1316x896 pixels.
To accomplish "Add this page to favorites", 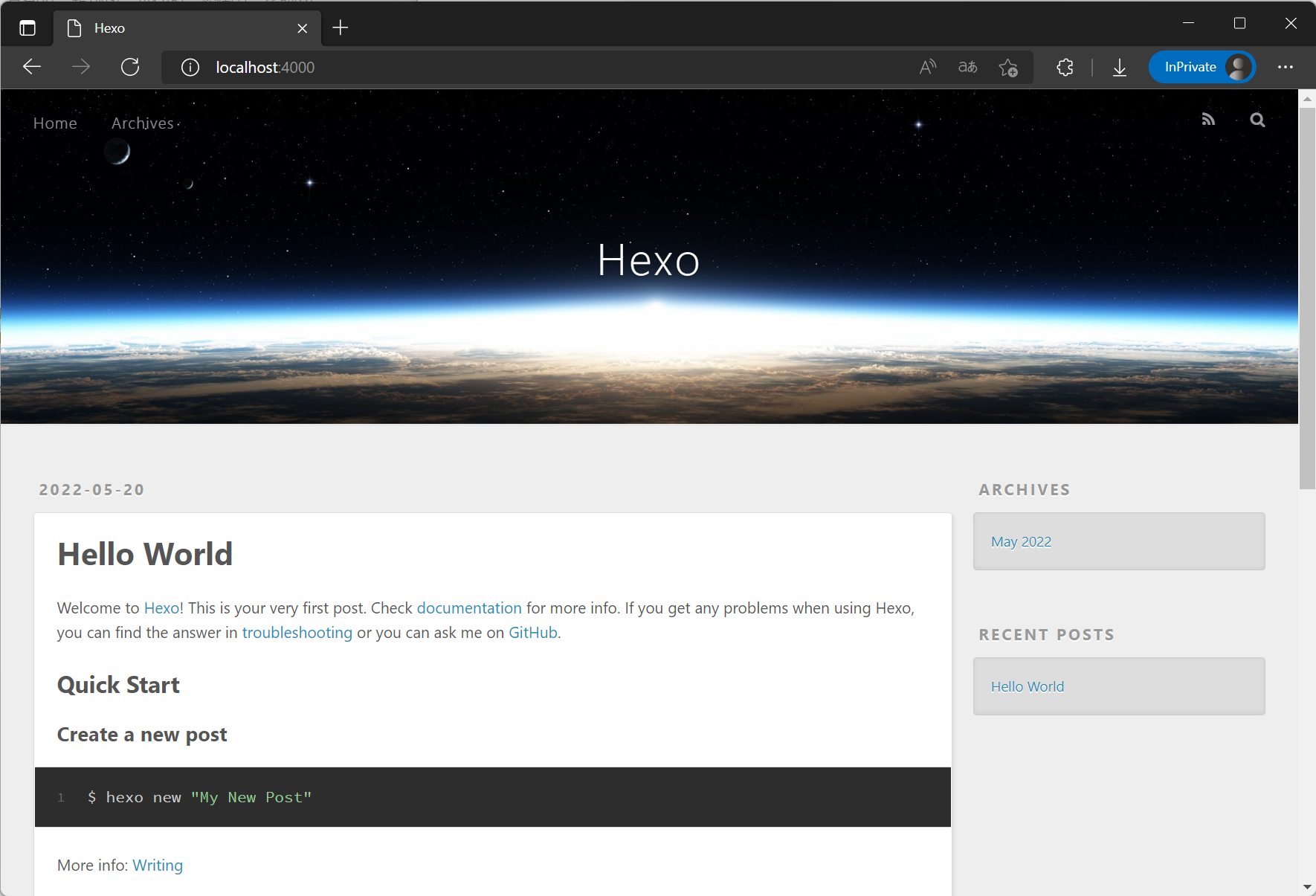I will point(1008,68).
